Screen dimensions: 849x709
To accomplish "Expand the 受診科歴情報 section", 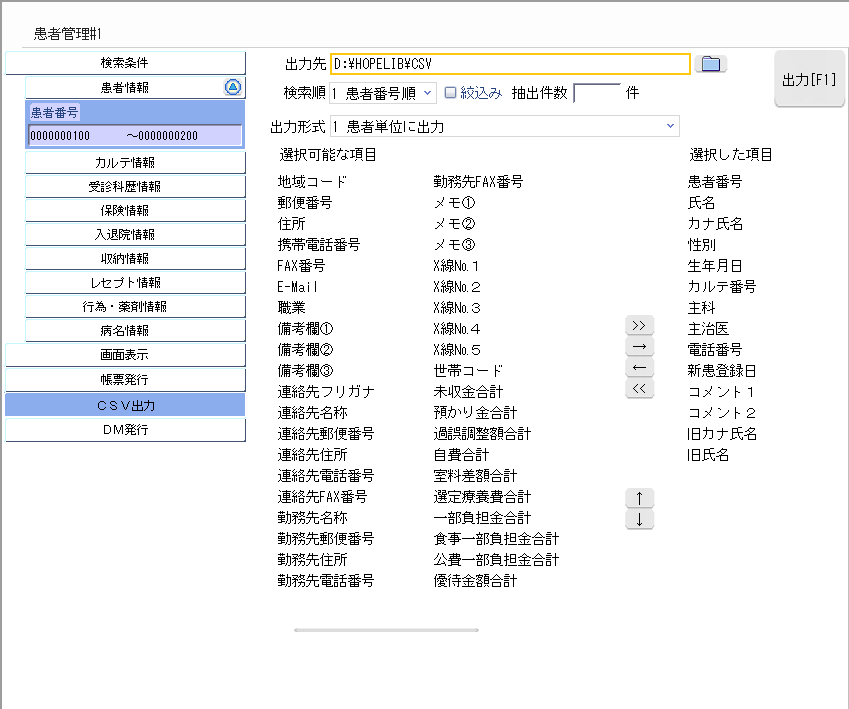I will [135, 186].
